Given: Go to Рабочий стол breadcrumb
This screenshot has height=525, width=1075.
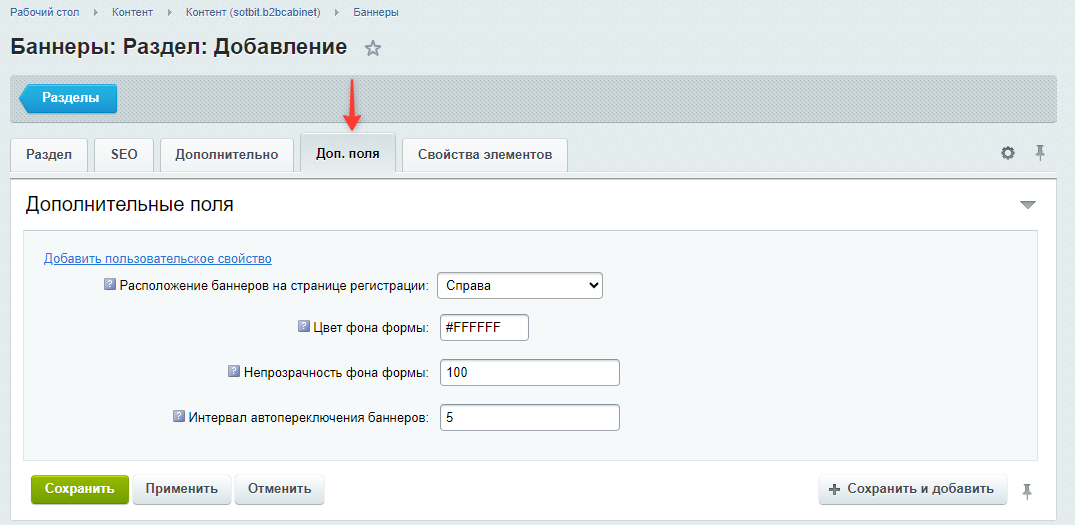Looking at the screenshot, I should click(x=45, y=12).
